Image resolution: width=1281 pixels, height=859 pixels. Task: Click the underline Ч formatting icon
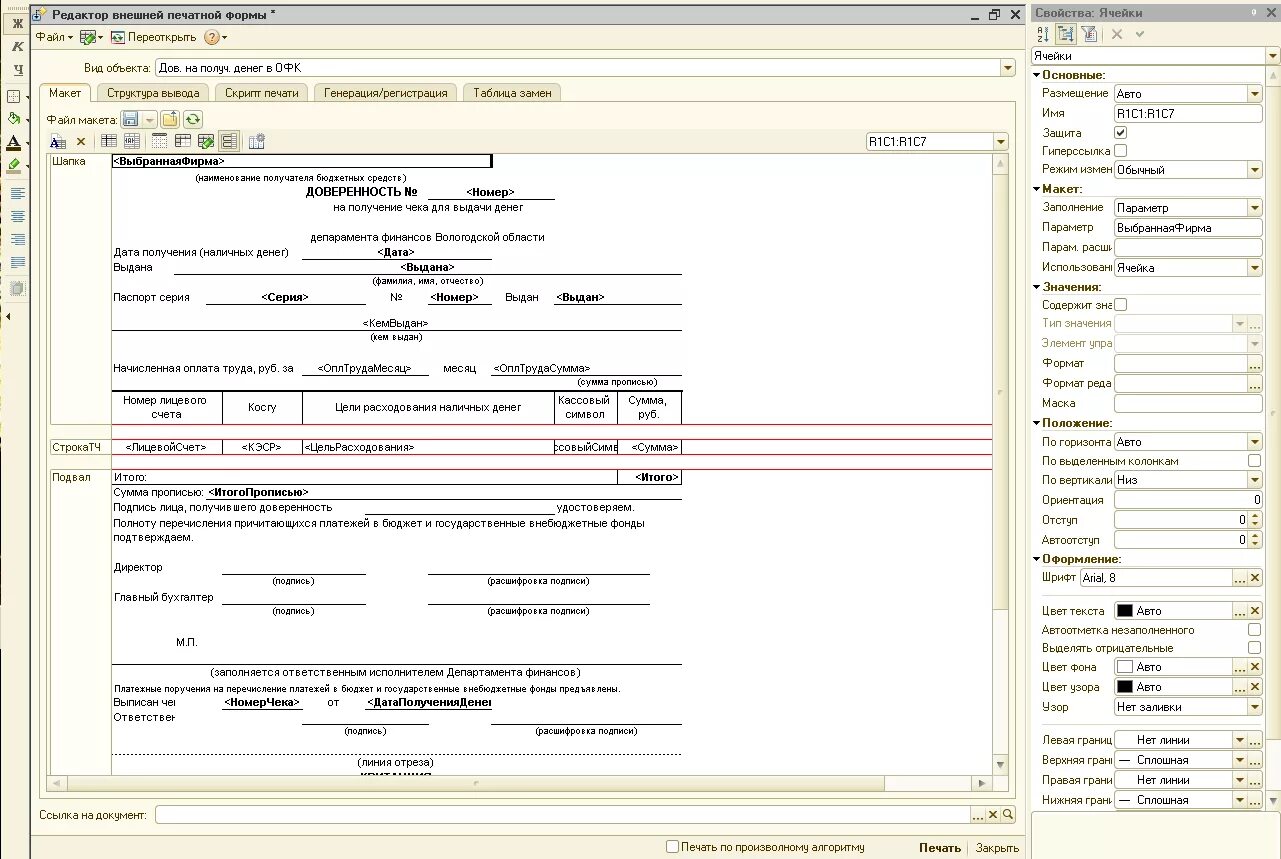pos(17,69)
